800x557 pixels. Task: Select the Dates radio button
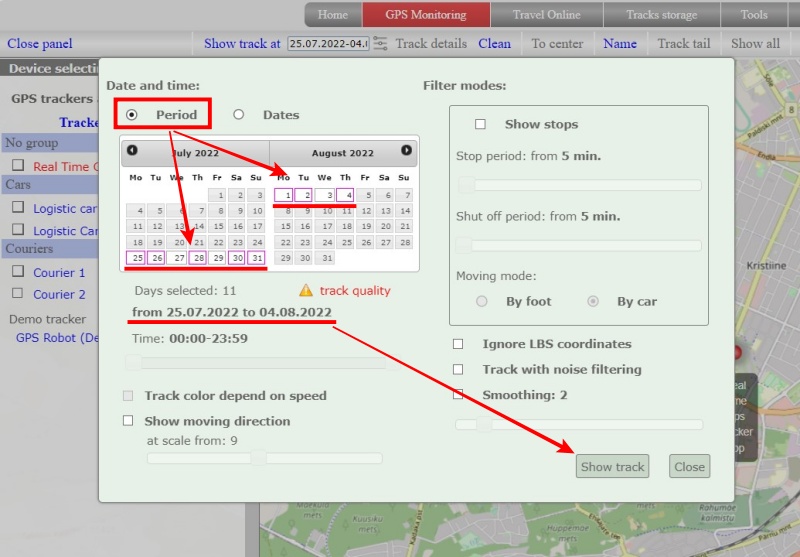pyautogui.click(x=238, y=115)
